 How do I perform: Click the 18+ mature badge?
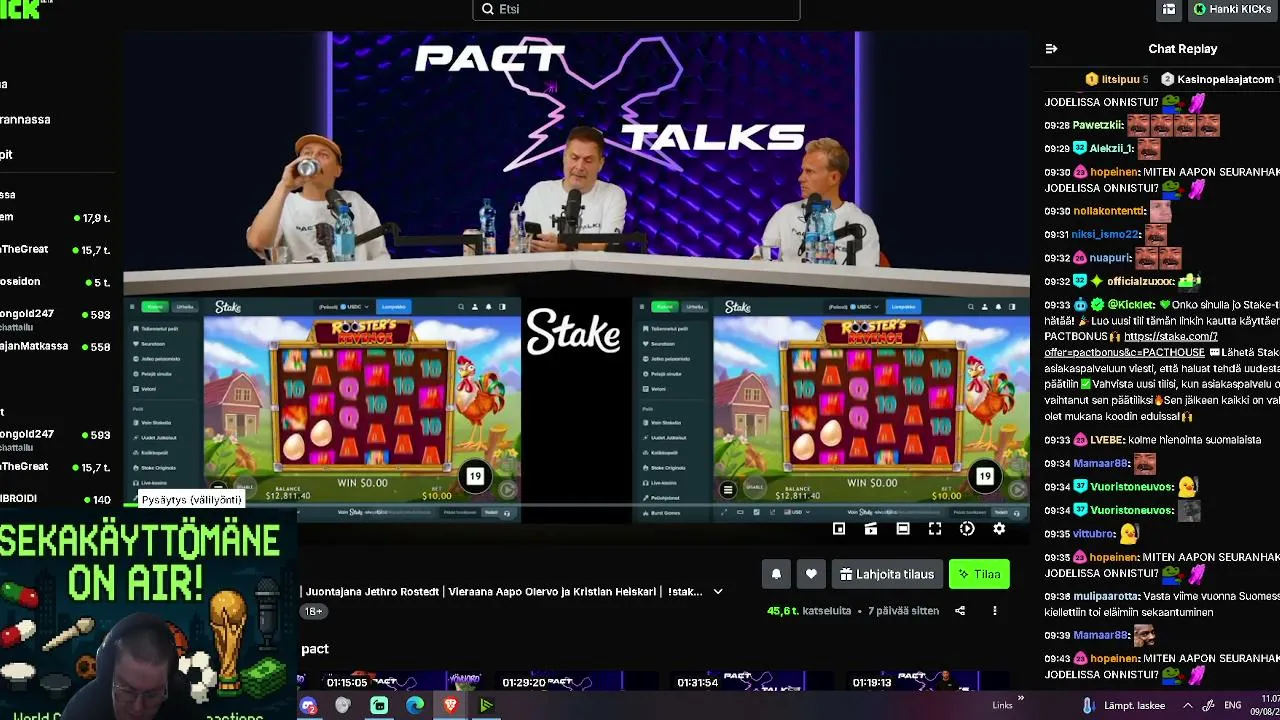click(x=313, y=611)
